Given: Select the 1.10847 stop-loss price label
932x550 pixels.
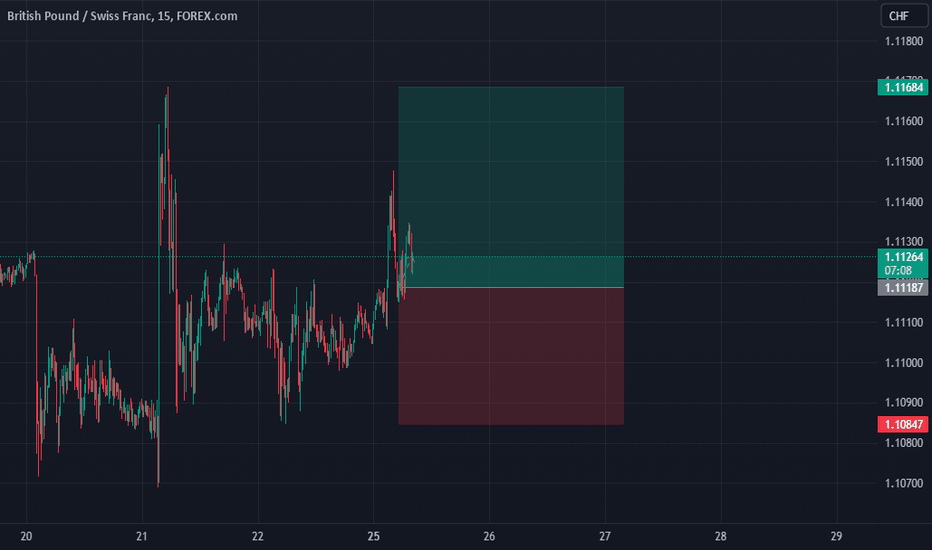Looking at the screenshot, I should coord(903,425).
